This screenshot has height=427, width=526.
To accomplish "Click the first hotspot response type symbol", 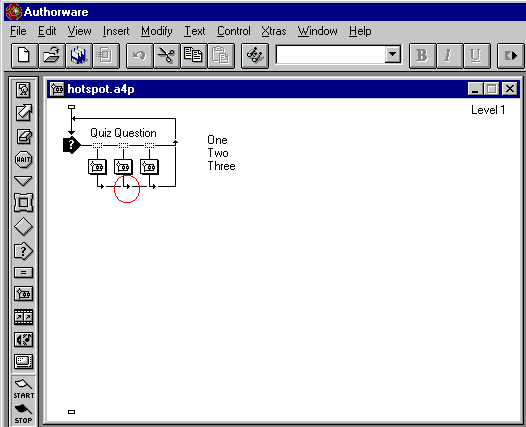I will (97, 145).
